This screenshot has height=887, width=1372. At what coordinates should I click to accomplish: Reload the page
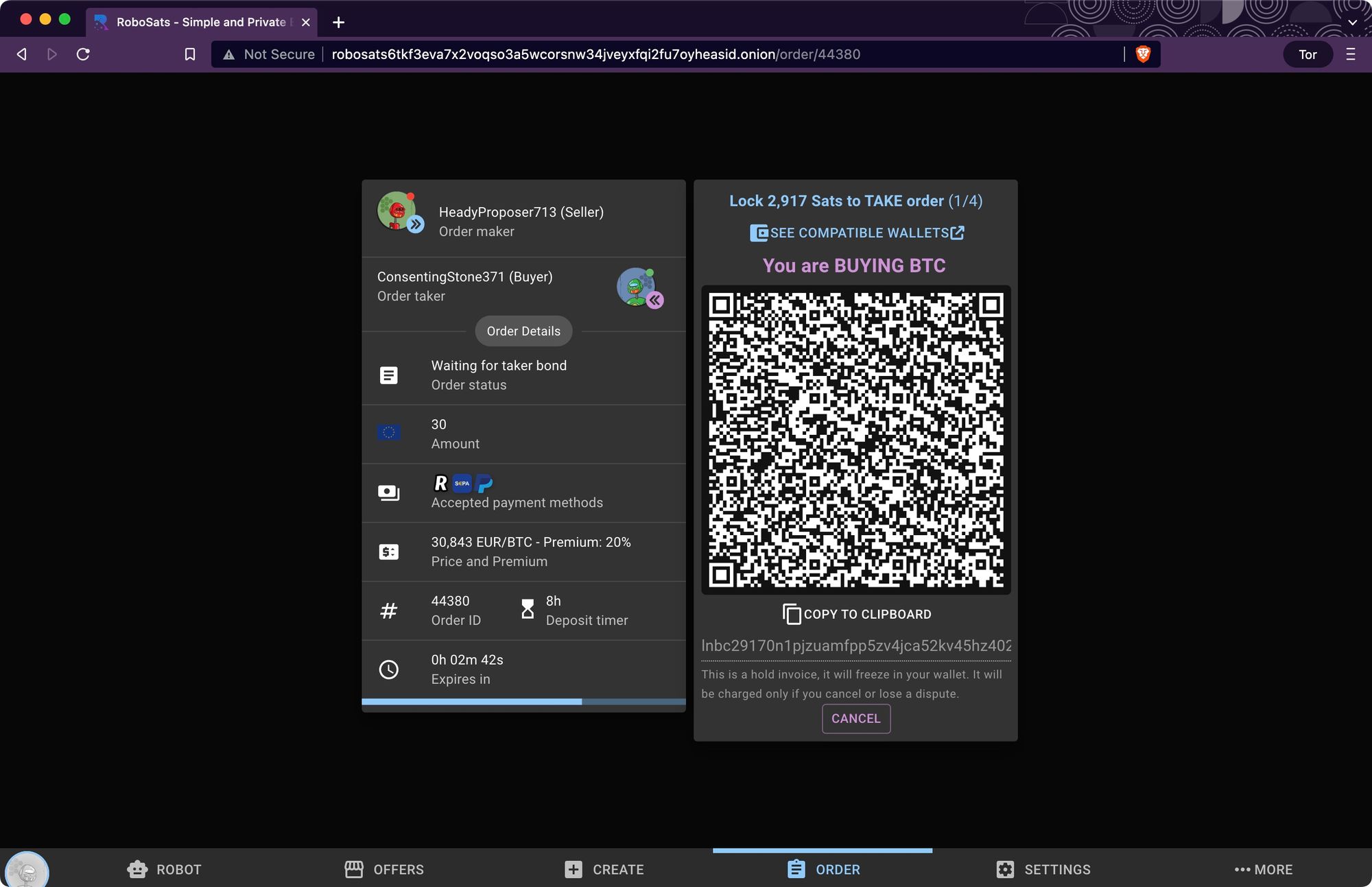click(x=83, y=54)
